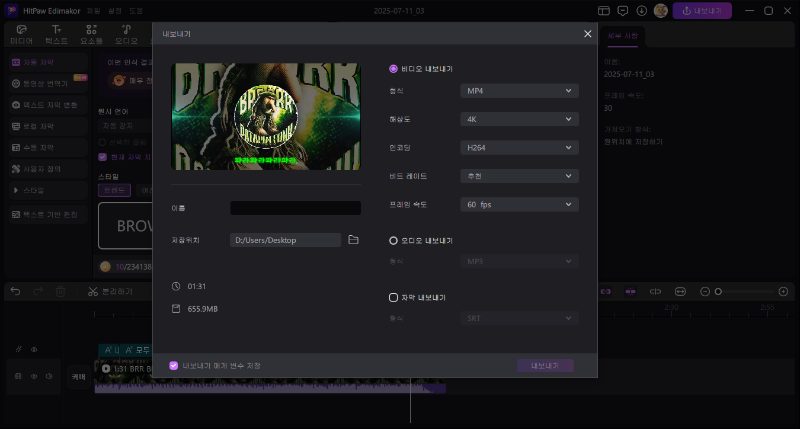Enable the Subtitle export checkbox
Viewport: 800px width, 429px height.
393,297
